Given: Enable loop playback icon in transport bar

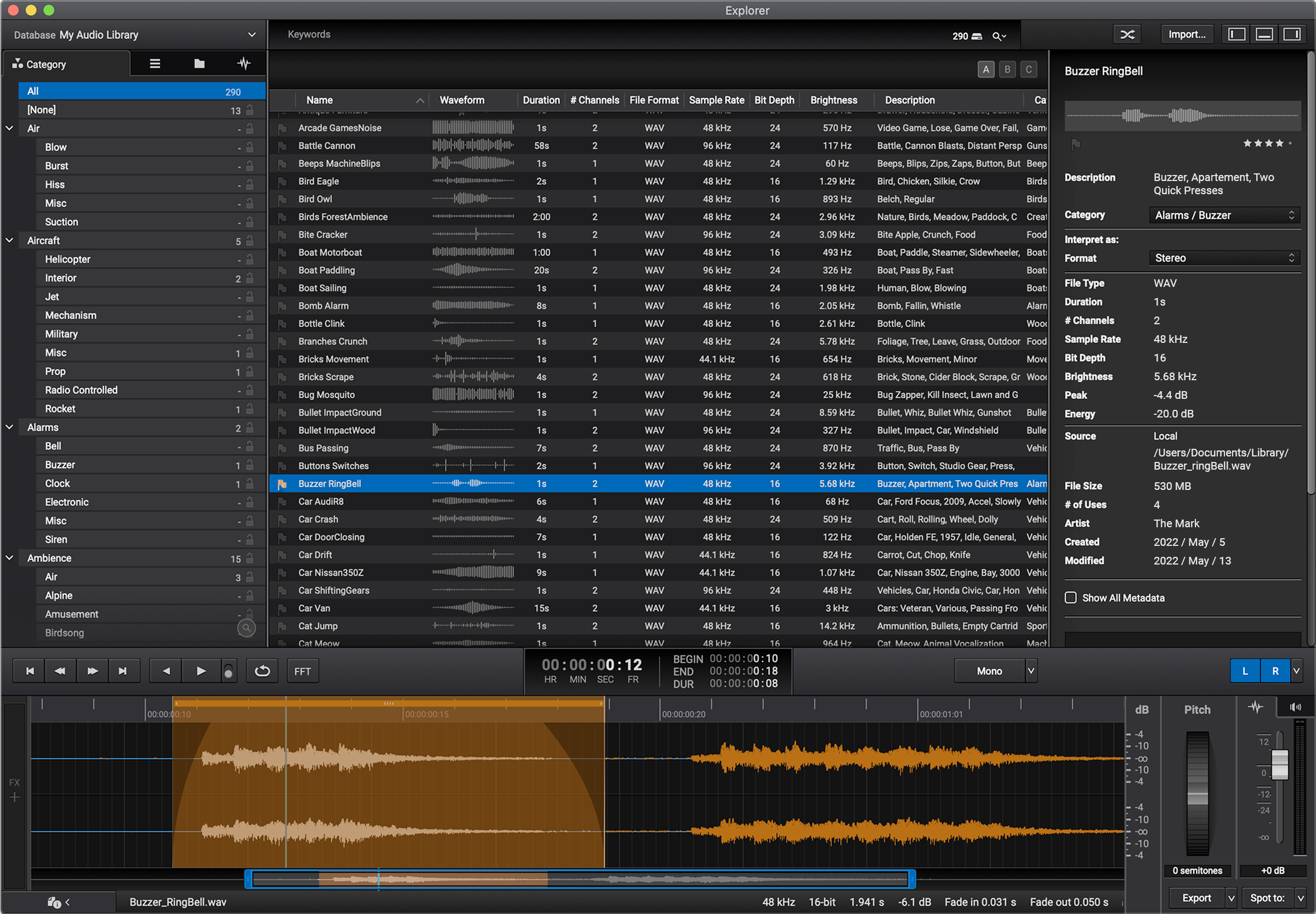Looking at the screenshot, I should tap(262, 670).
